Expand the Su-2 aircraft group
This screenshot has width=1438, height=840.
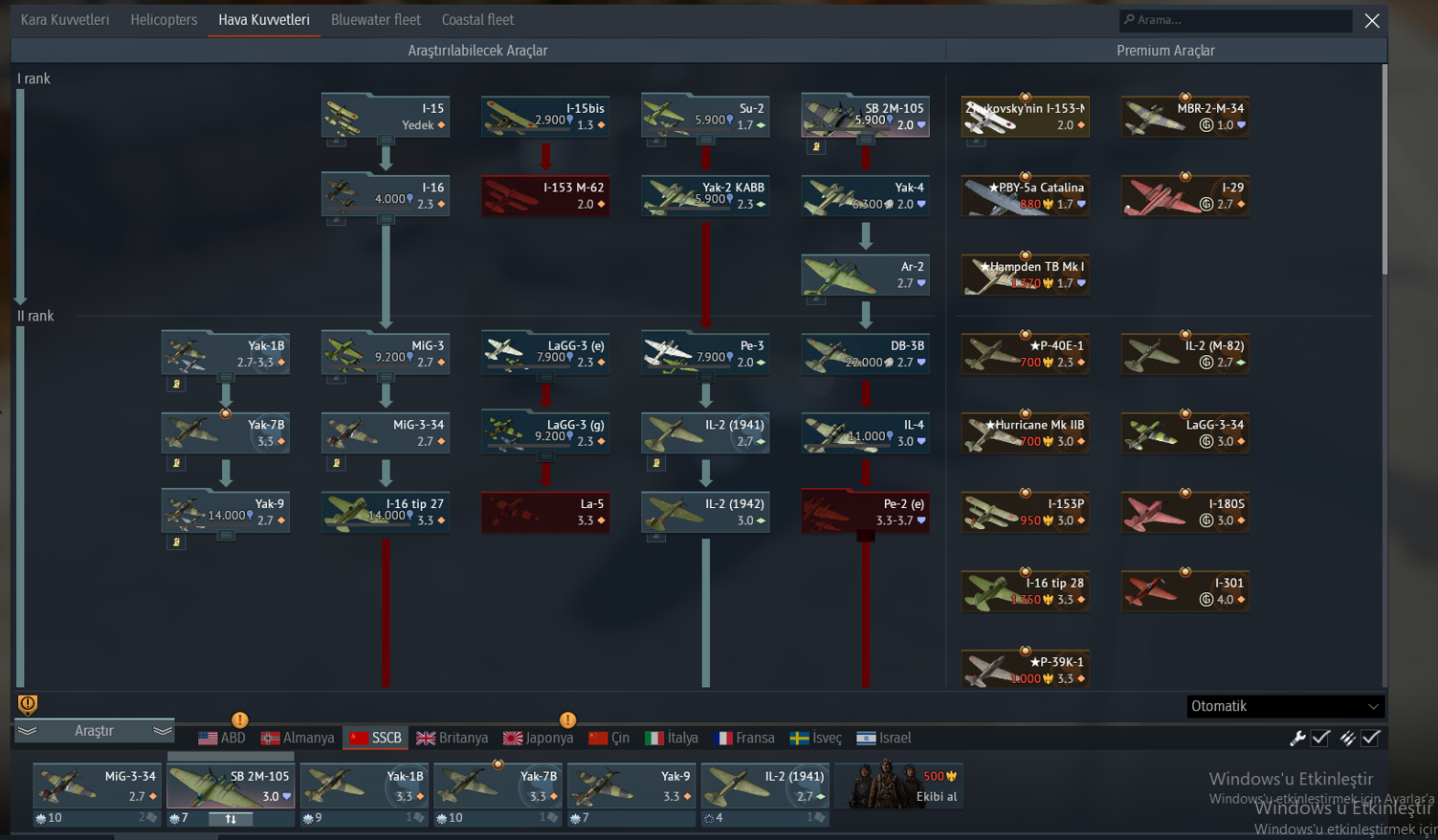pyautogui.click(x=706, y=140)
